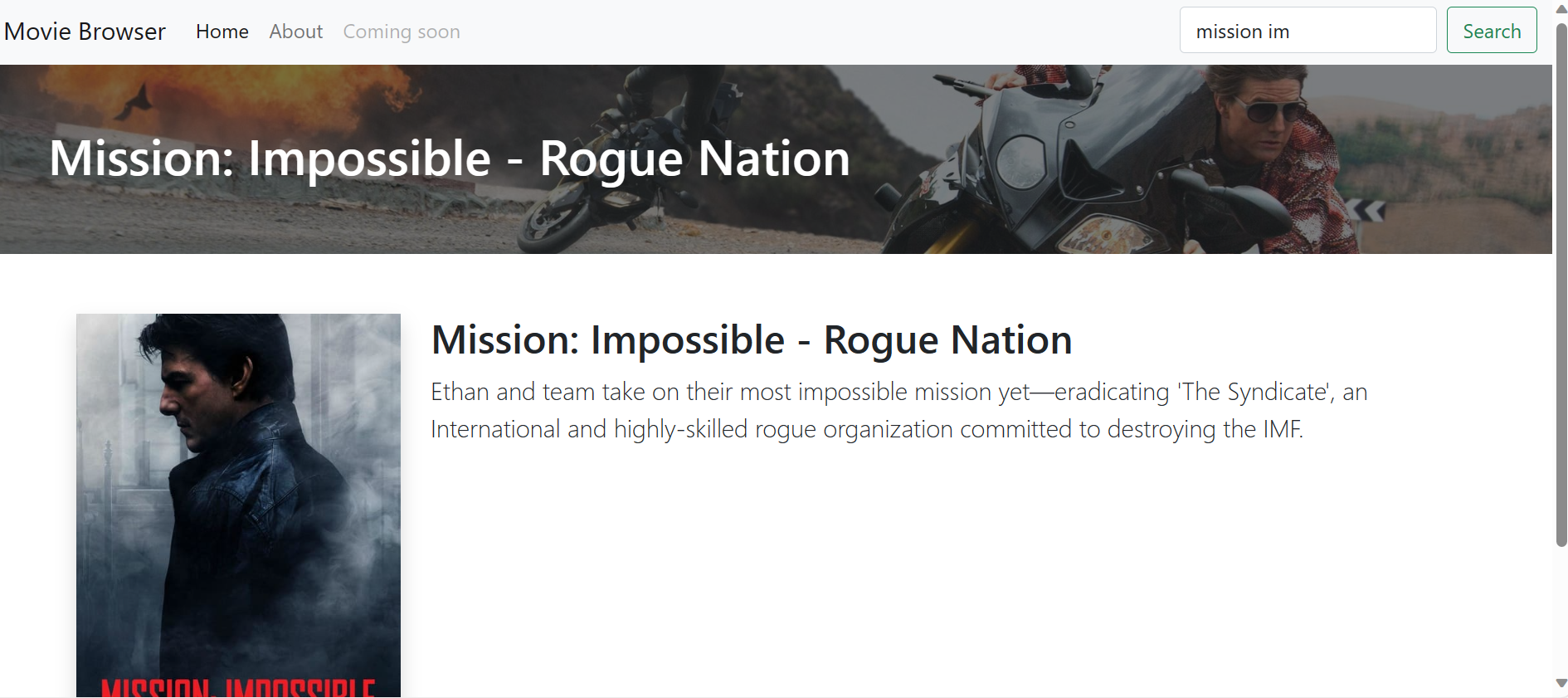The width and height of the screenshot is (1568, 698).
Task: Go to the Home nav item
Action: pos(222,32)
